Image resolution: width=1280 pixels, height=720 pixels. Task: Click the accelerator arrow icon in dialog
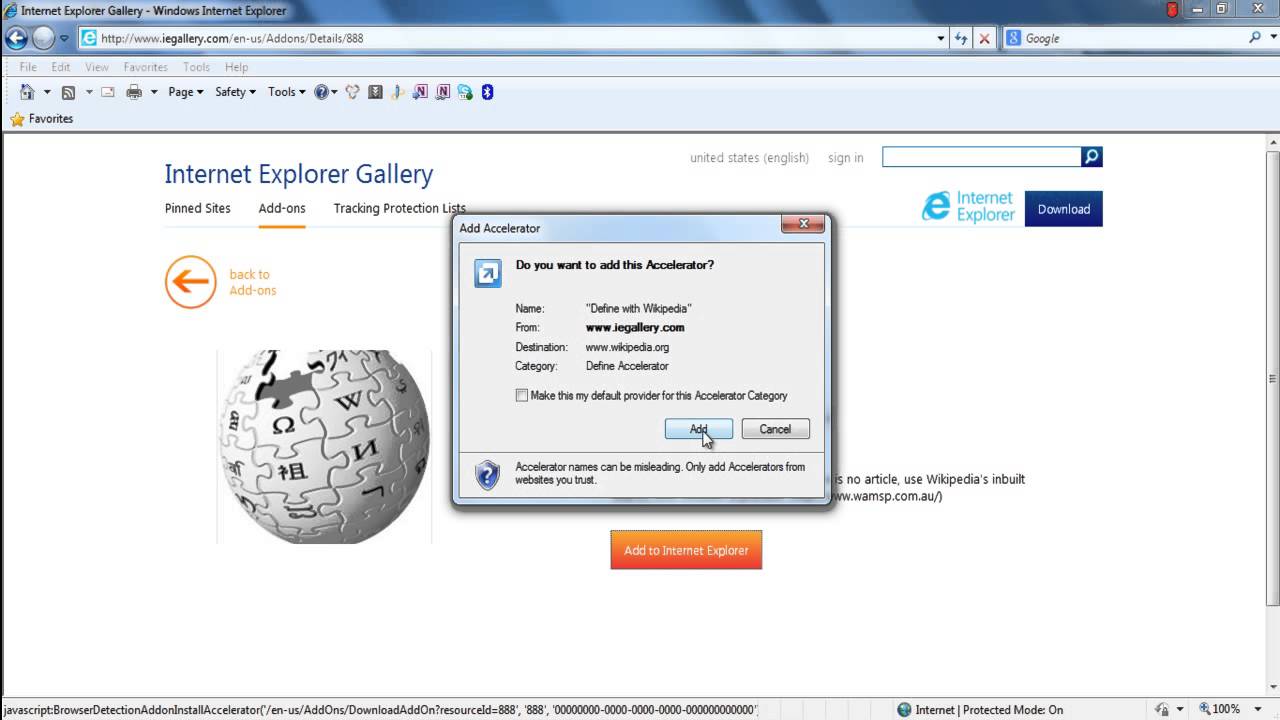click(x=488, y=273)
